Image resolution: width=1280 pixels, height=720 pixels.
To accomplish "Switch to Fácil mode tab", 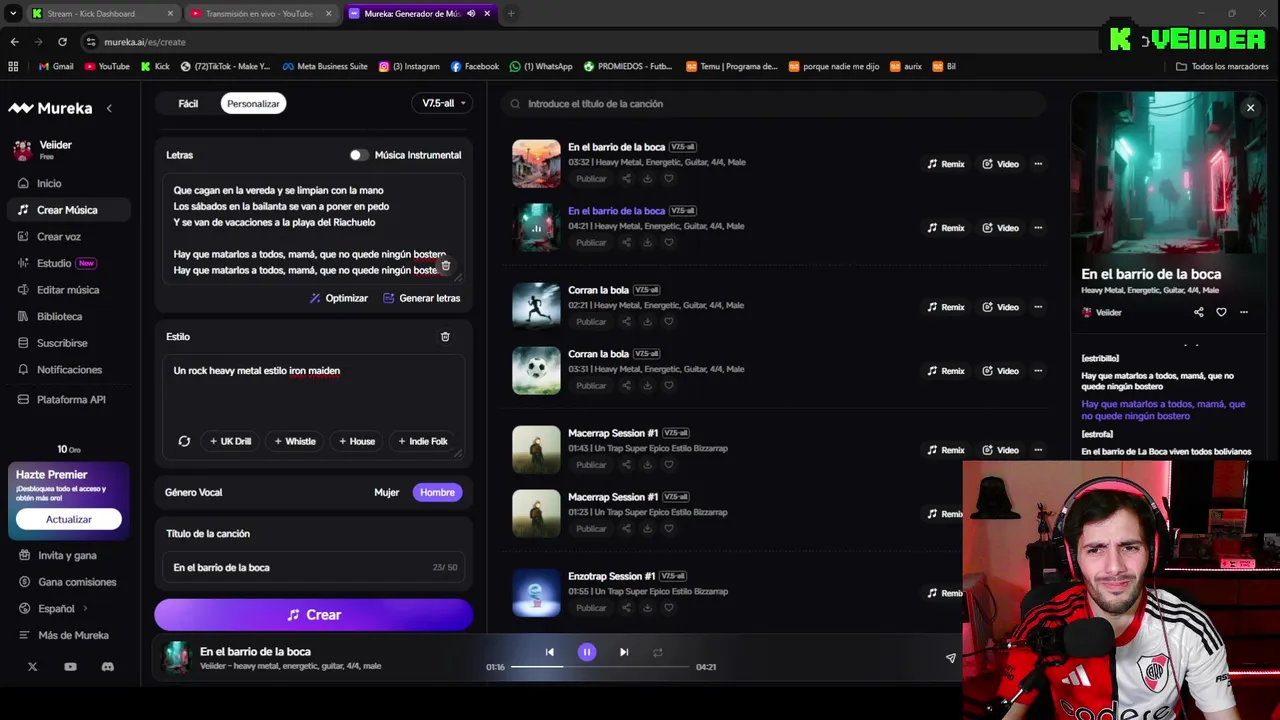I will tap(188, 103).
